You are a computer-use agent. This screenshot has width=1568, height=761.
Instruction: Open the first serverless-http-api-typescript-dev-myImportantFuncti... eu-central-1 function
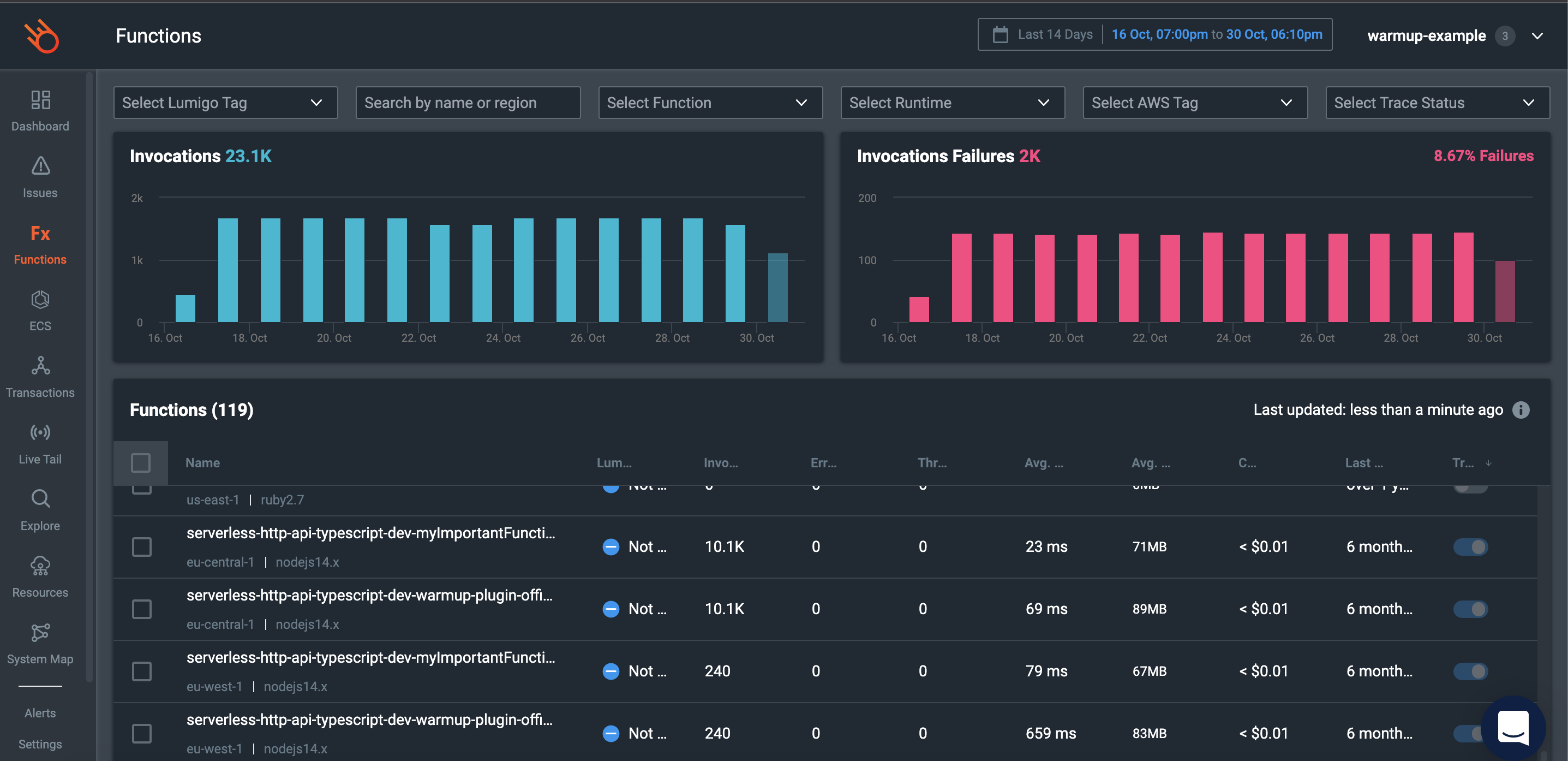coord(370,532)
